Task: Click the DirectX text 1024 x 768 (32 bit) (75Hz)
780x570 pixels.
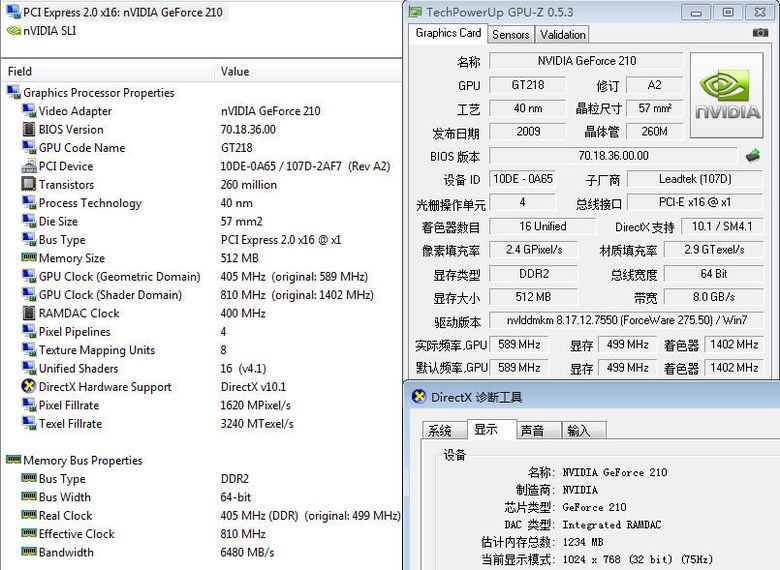Action: tap(638, 560)
